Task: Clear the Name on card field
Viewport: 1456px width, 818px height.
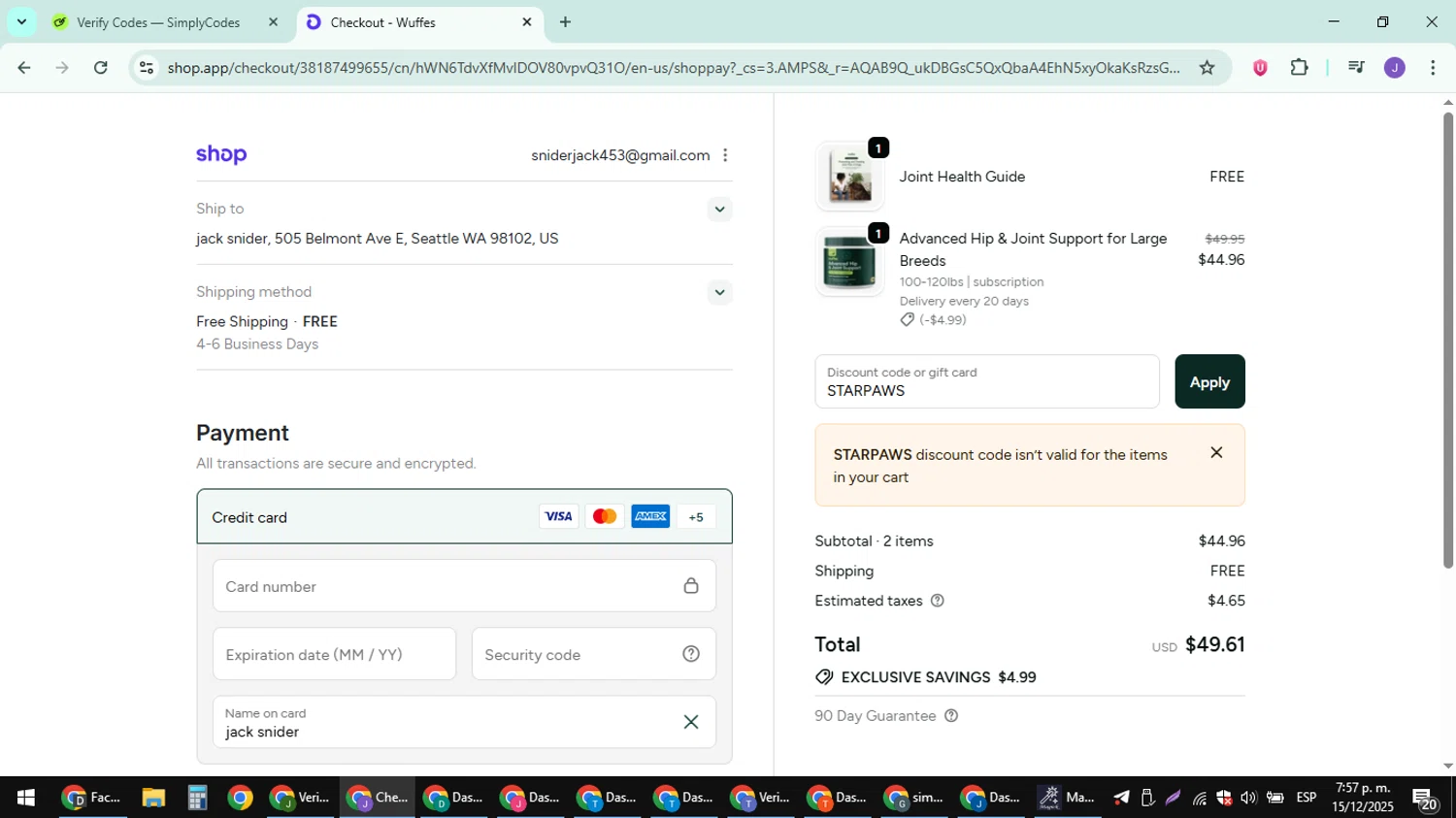Action: pos(691,722)
